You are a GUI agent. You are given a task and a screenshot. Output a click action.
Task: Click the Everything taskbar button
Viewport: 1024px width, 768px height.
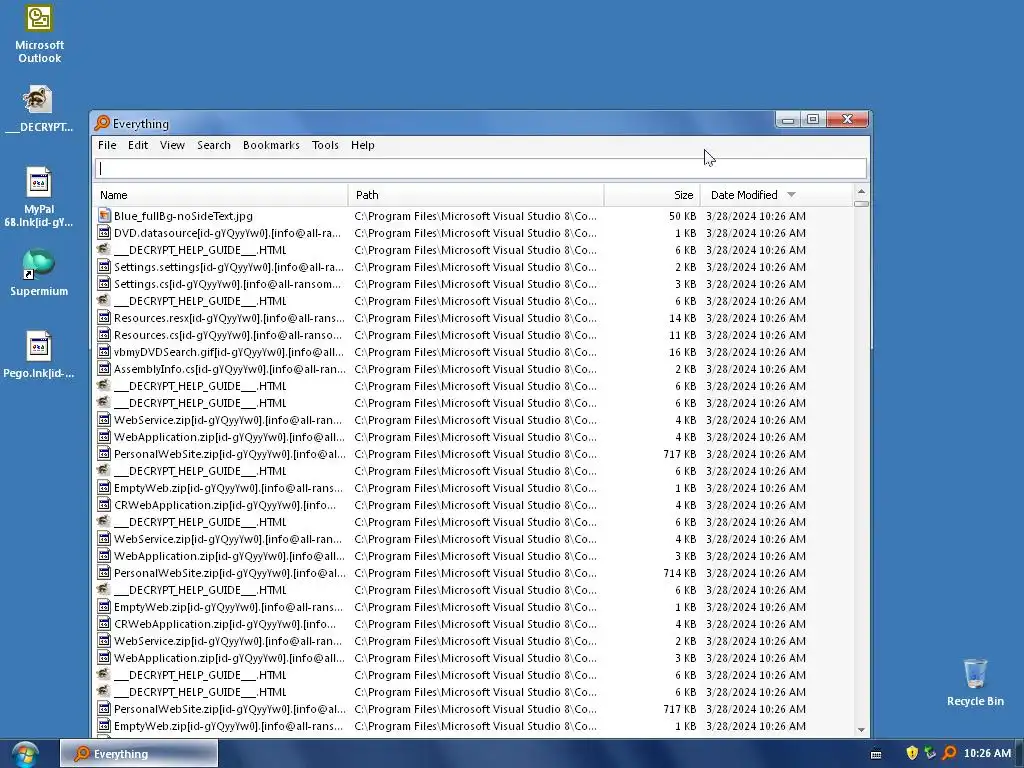139,754
